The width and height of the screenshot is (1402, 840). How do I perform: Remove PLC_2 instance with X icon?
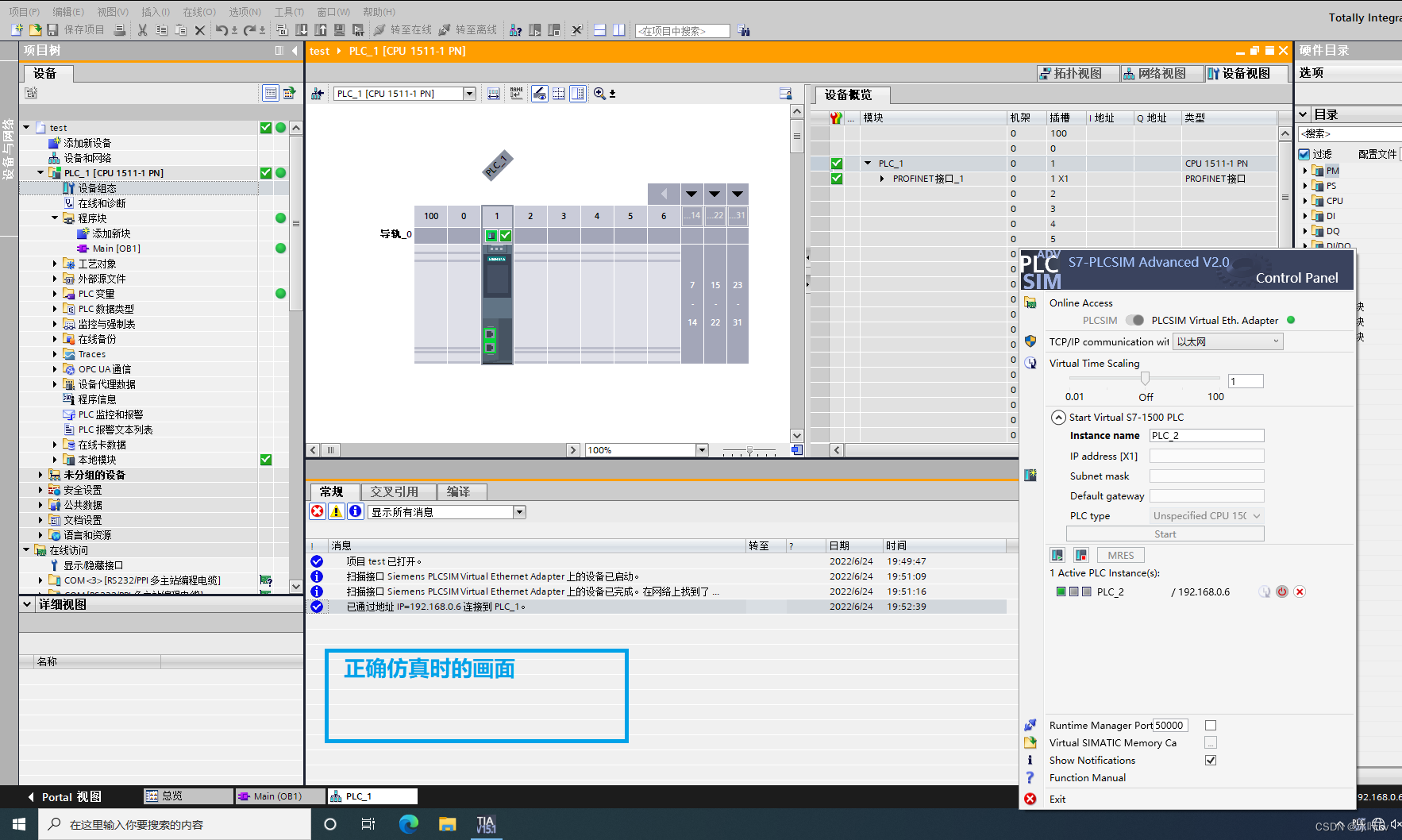[x=1300, y=592]
